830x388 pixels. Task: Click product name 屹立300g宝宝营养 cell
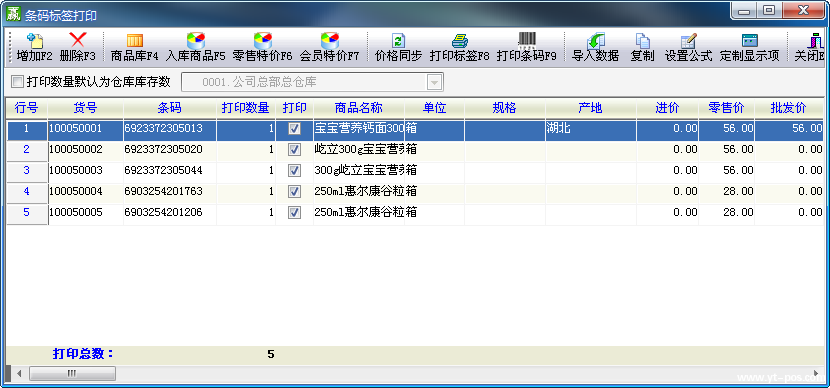click(359, 150)
